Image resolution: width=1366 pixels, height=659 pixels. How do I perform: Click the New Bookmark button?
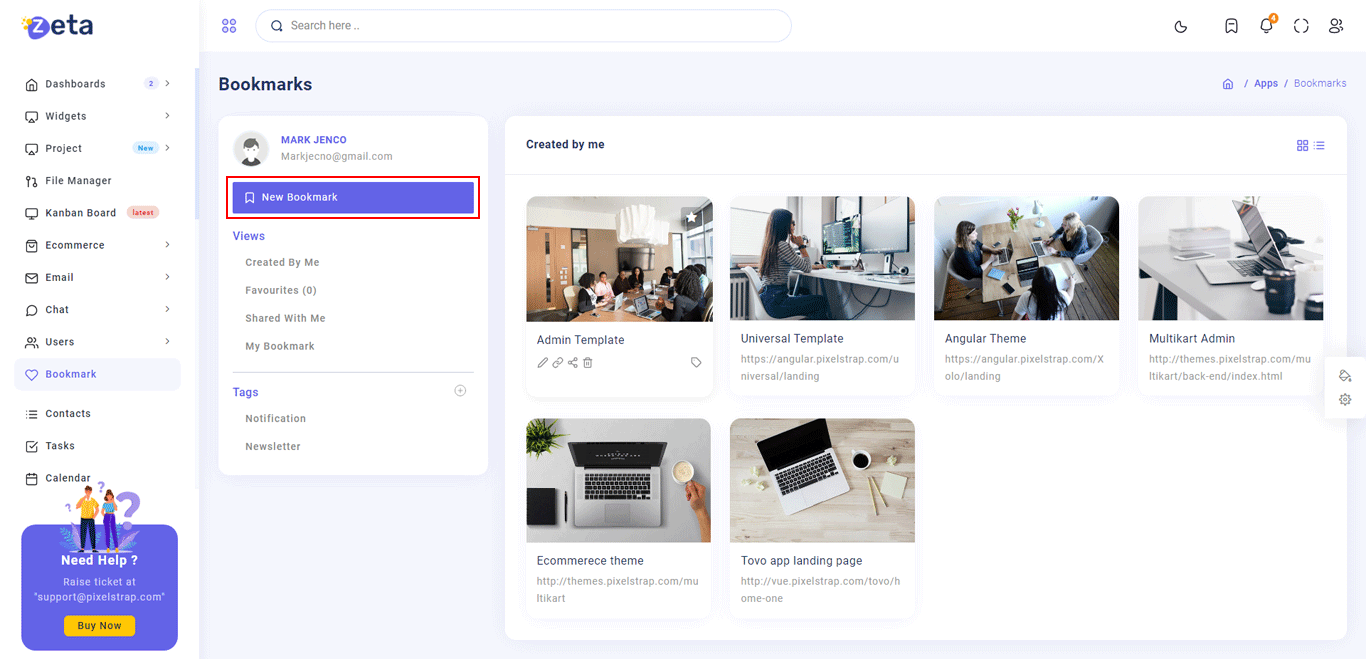click(353, 198)
